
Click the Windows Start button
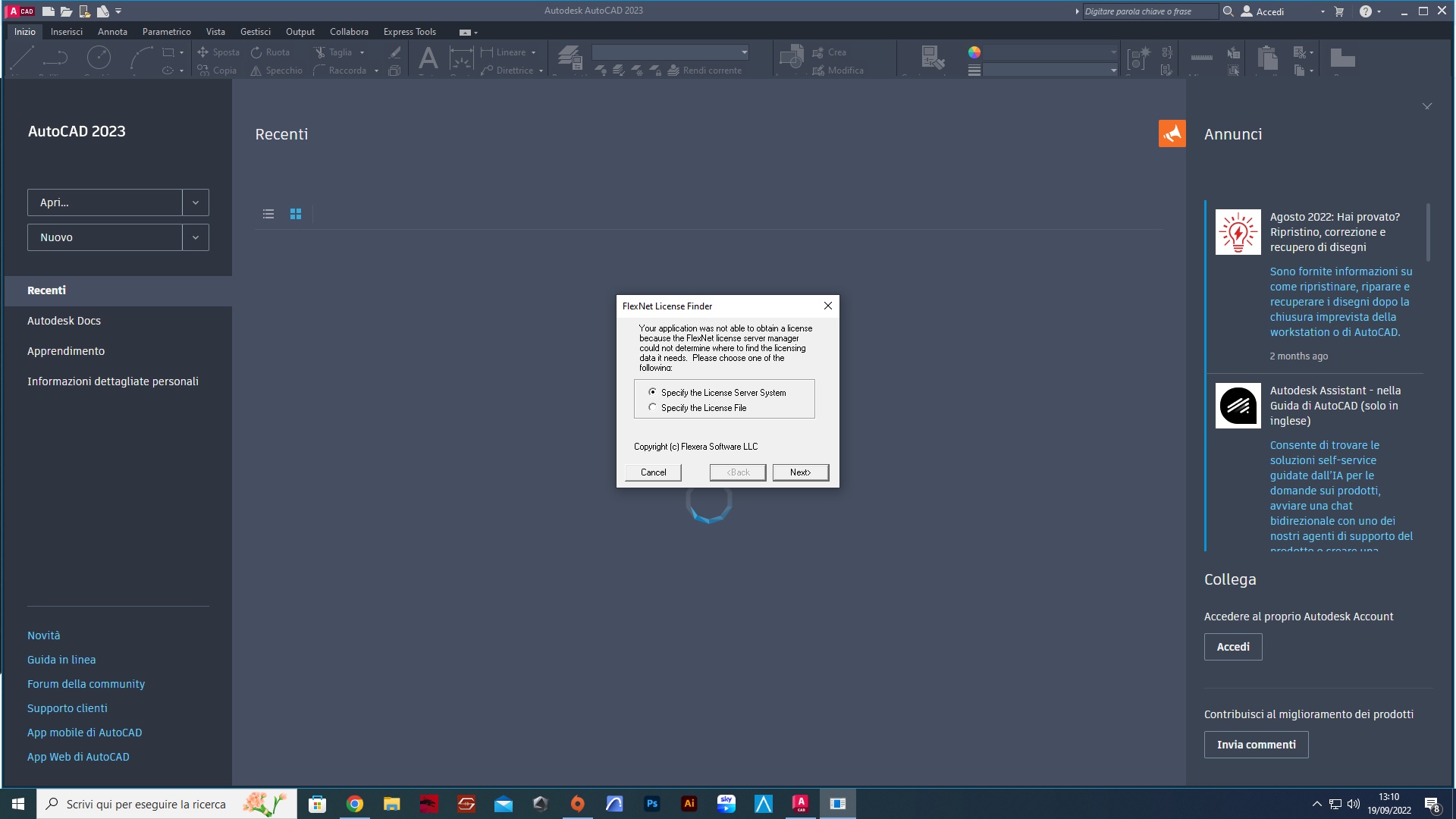(18, 804)
